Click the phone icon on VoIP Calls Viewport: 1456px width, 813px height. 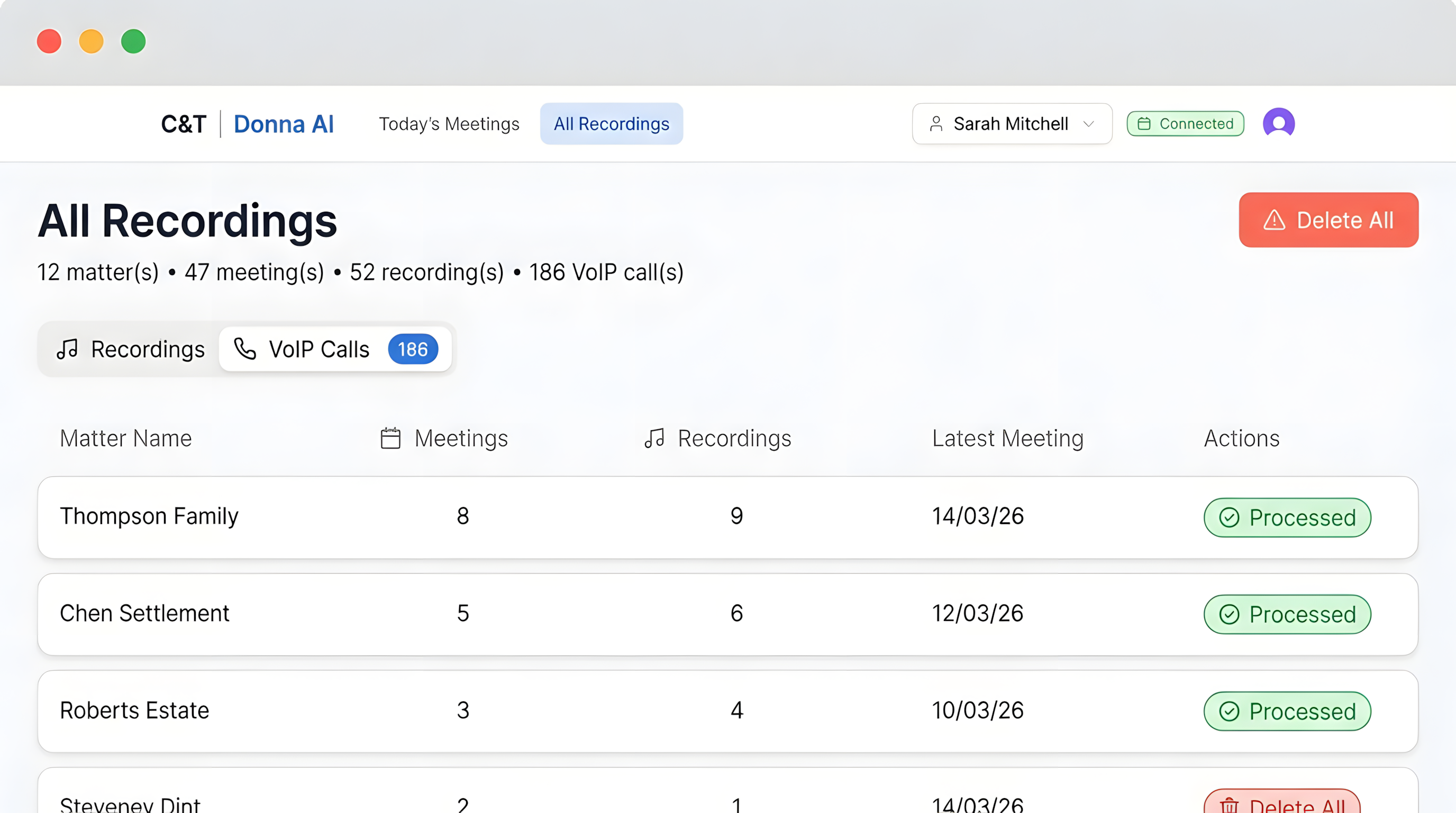(245, 349)
